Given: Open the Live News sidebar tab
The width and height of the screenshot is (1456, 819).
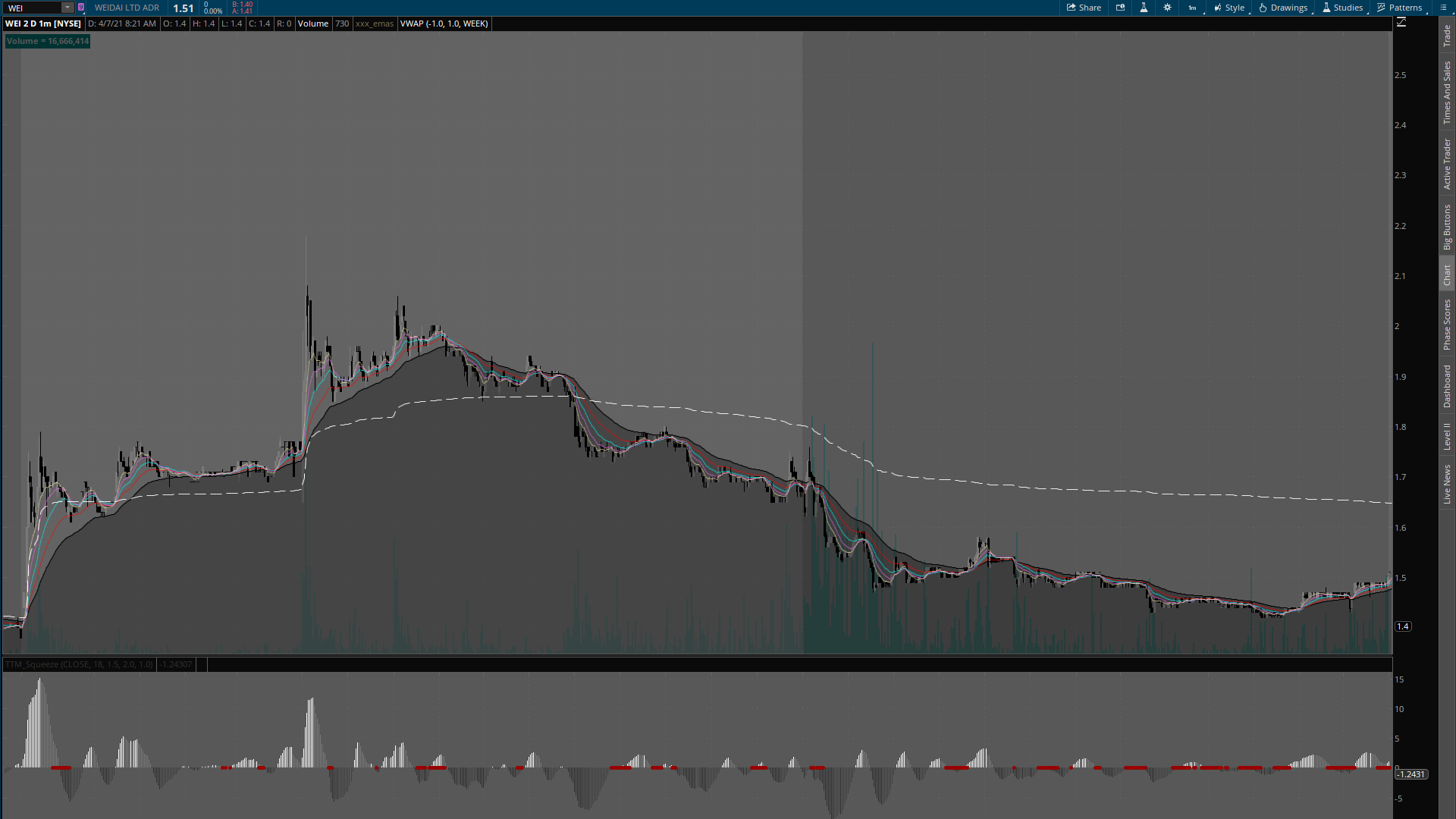Looking at the screenshot, I should click(1447, 485).
